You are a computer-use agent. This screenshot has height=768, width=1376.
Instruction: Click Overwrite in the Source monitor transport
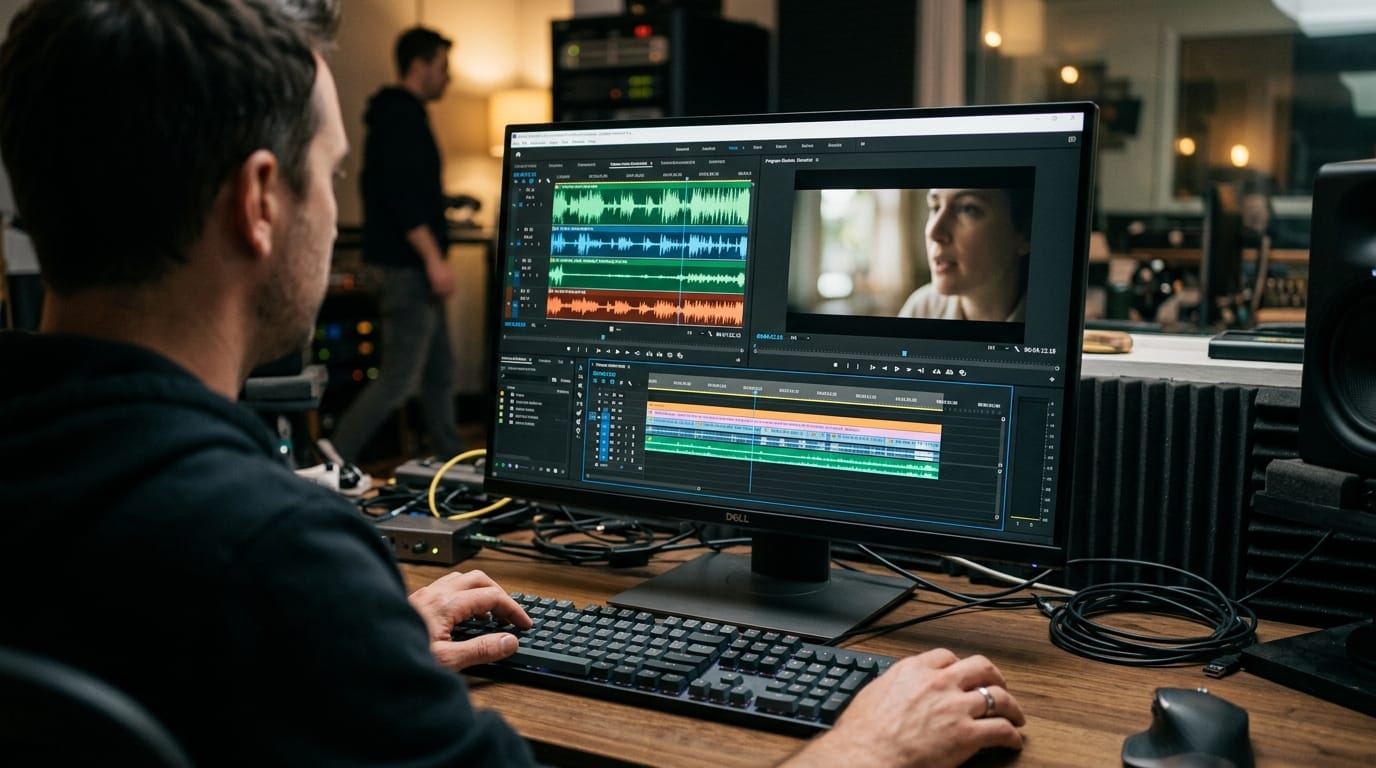[x=660, y=355]
